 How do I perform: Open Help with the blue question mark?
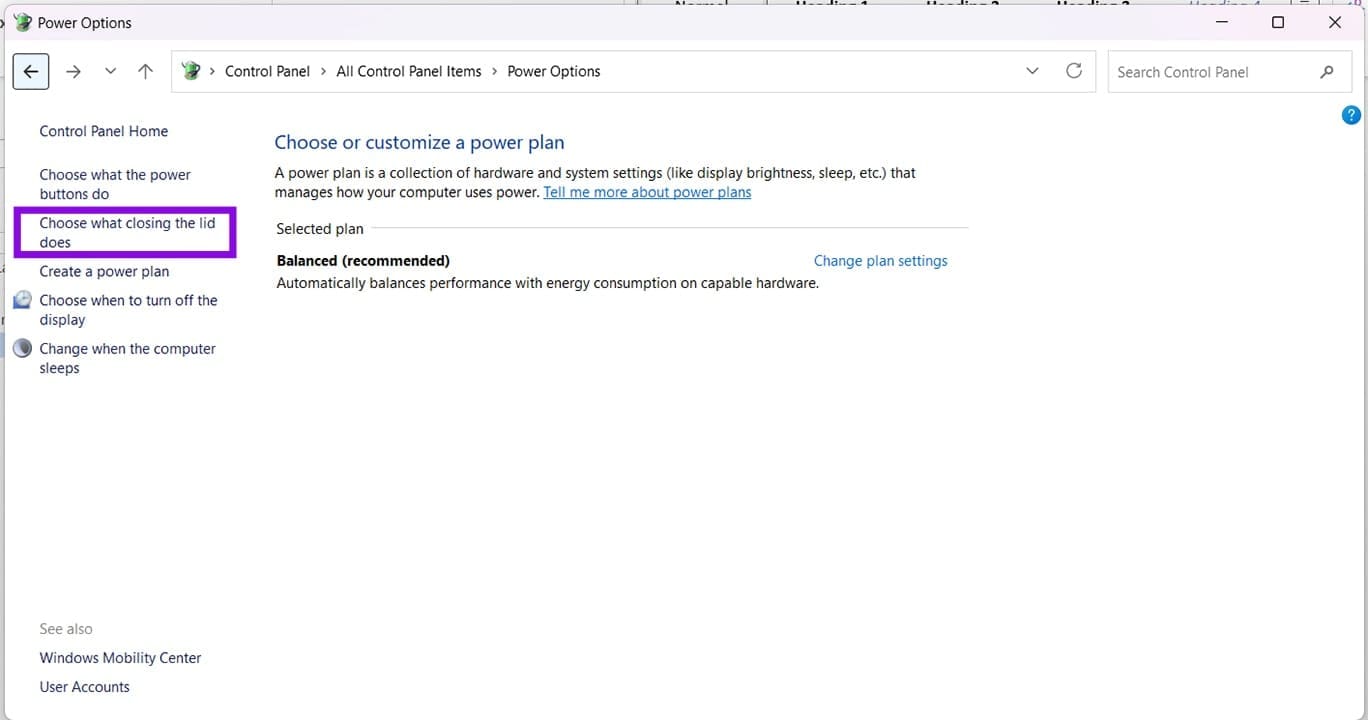[1351, 115]
